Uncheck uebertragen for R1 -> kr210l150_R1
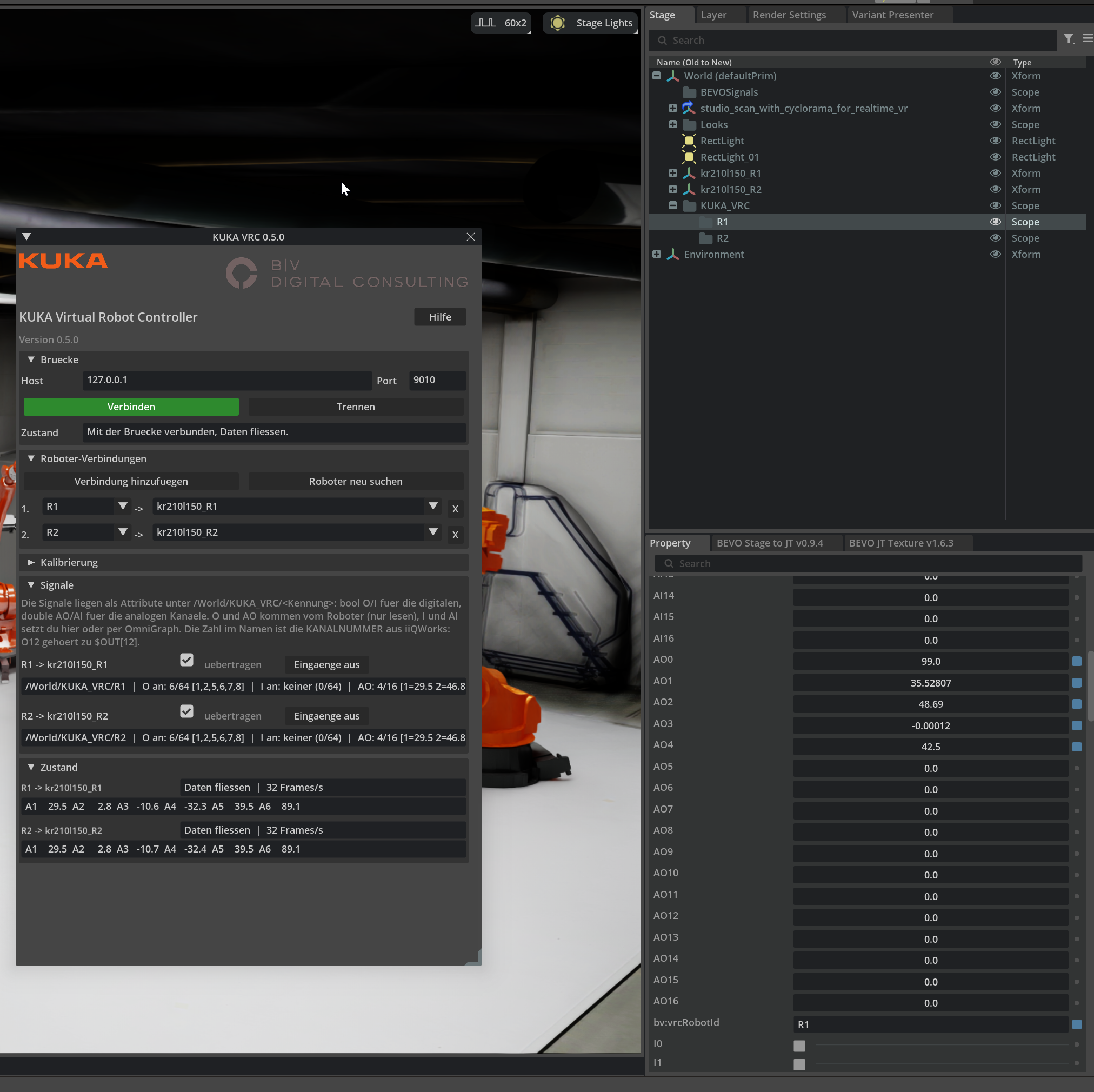This screenshot has height=1092, width=1094. [x=186, y=660]
